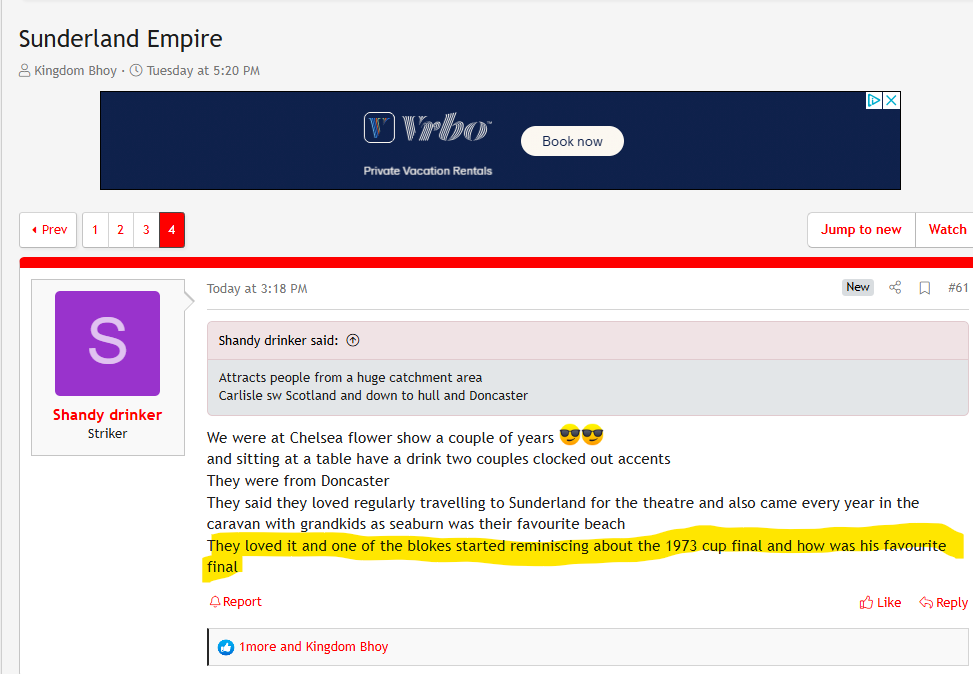This screenshot has width=973, height=674.
Task: Open Shandy drinker's purple S avatar
Action: click(x=107, y=343)
